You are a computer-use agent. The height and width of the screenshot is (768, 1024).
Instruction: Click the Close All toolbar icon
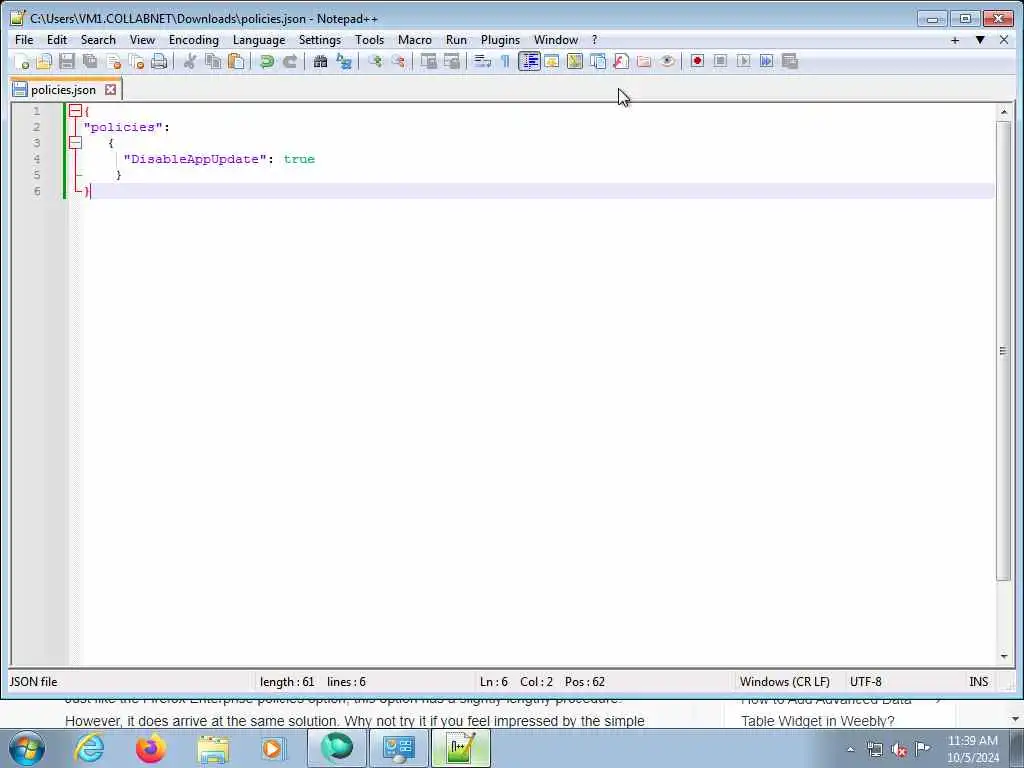click(x=136, y=61)
